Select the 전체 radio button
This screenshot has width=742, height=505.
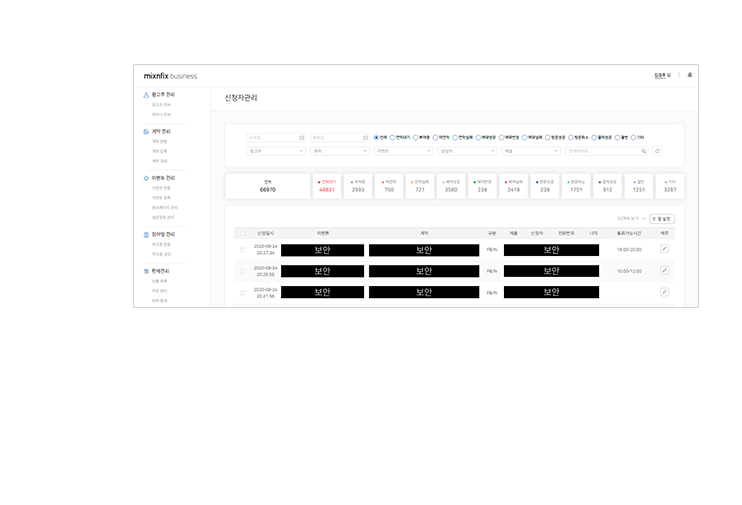tap(377, 137)
